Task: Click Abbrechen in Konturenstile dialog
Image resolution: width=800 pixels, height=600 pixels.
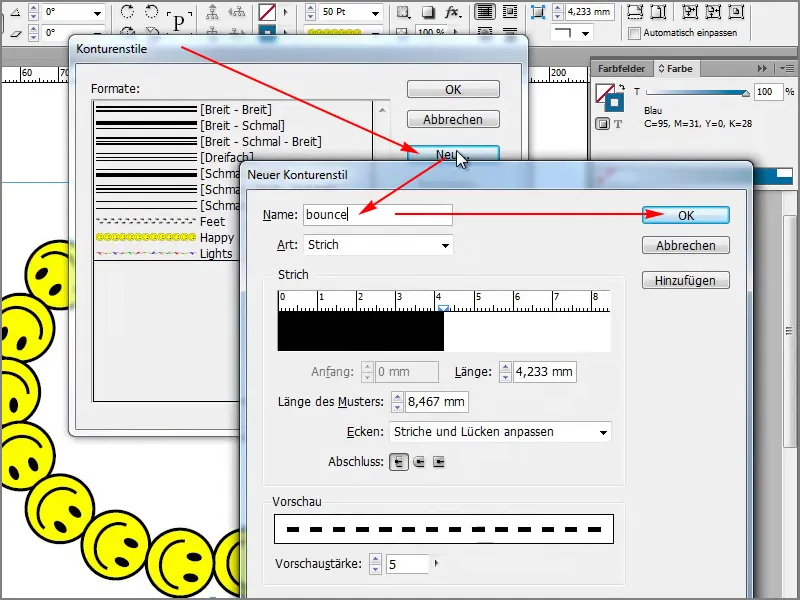Action: 453,119
